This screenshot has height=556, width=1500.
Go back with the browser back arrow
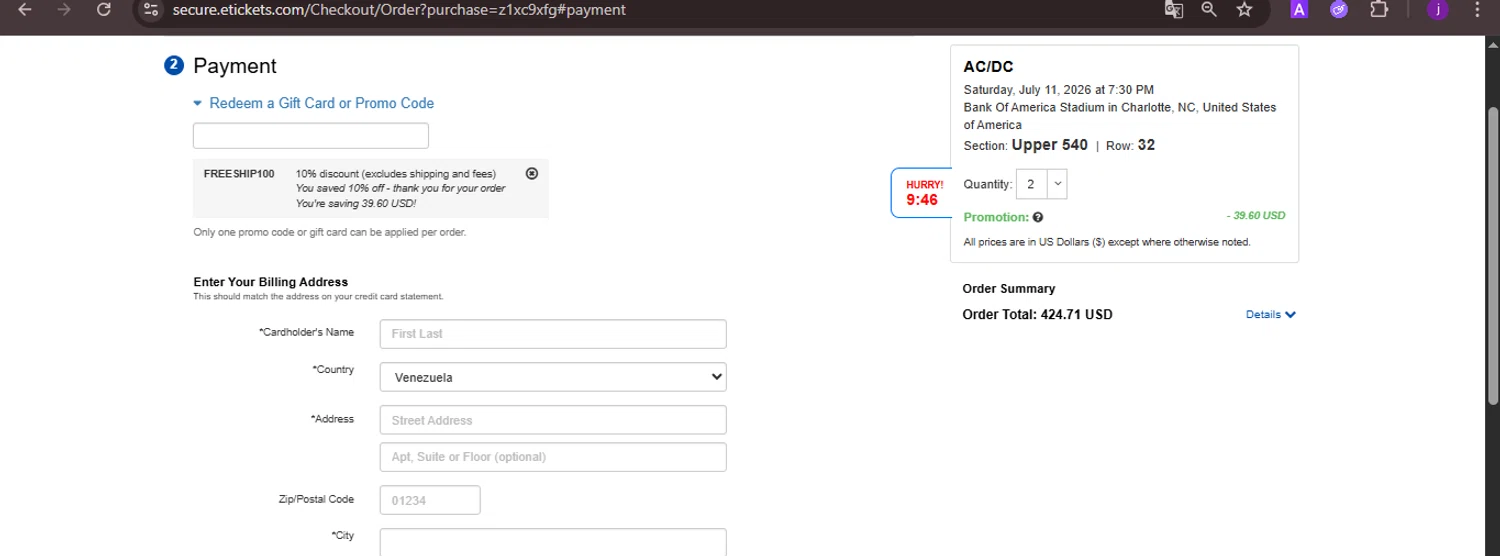25,10
